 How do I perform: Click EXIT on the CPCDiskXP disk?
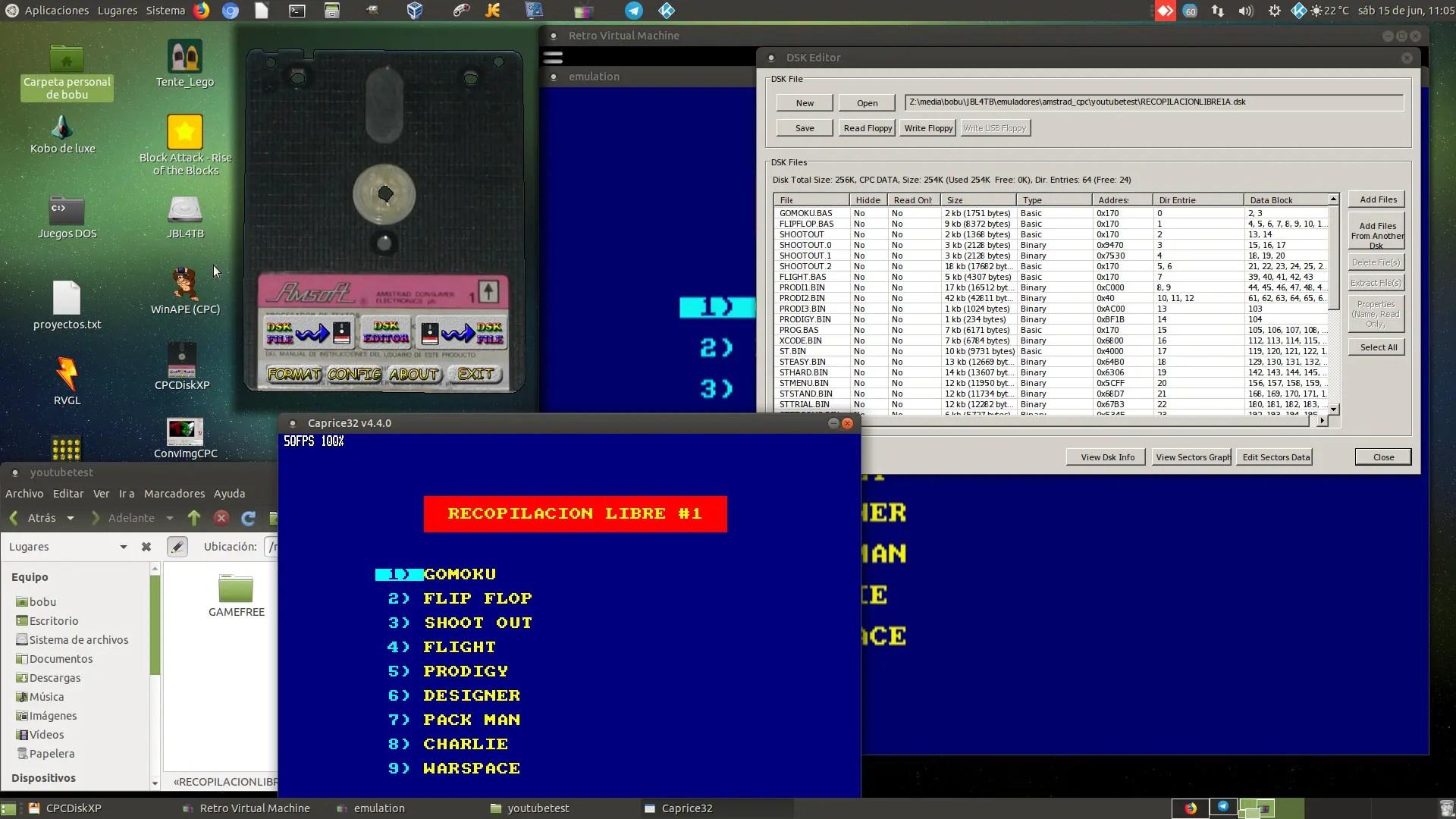pos(475,374)
